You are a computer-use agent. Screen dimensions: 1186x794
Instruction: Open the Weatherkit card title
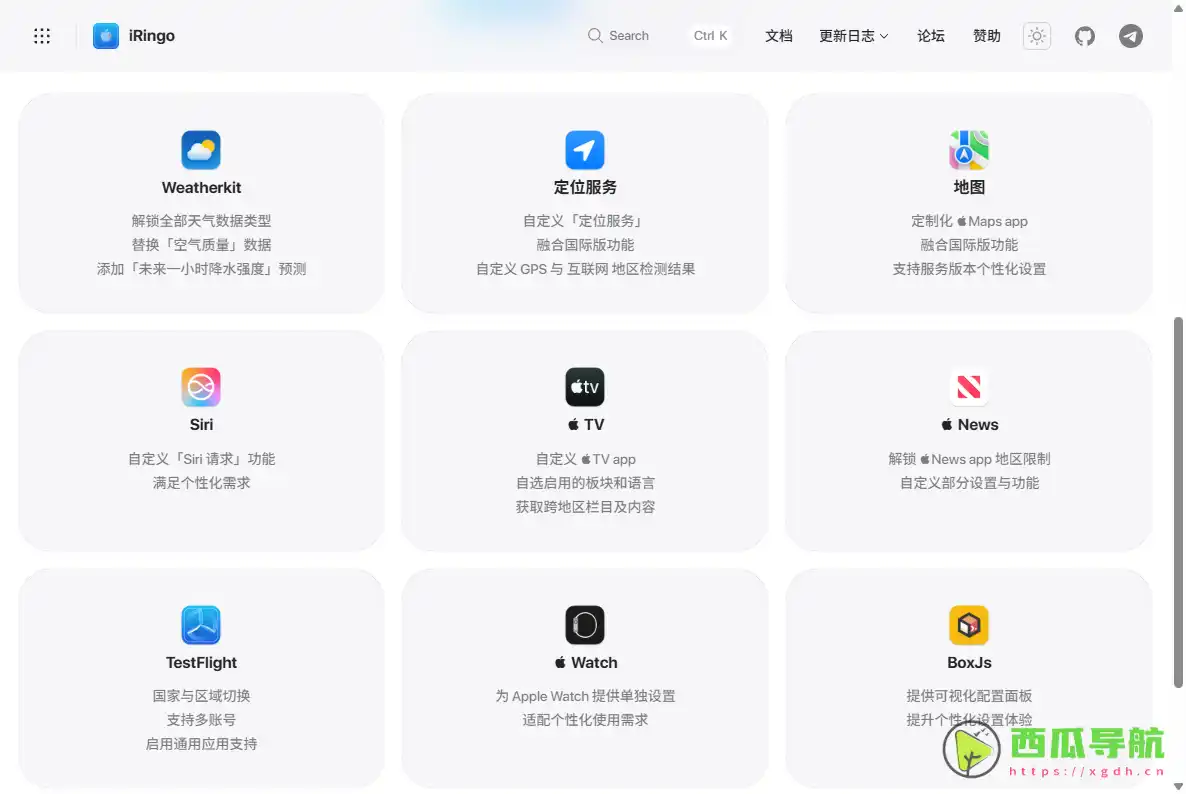pyautogui.click(x=201, y=188)
